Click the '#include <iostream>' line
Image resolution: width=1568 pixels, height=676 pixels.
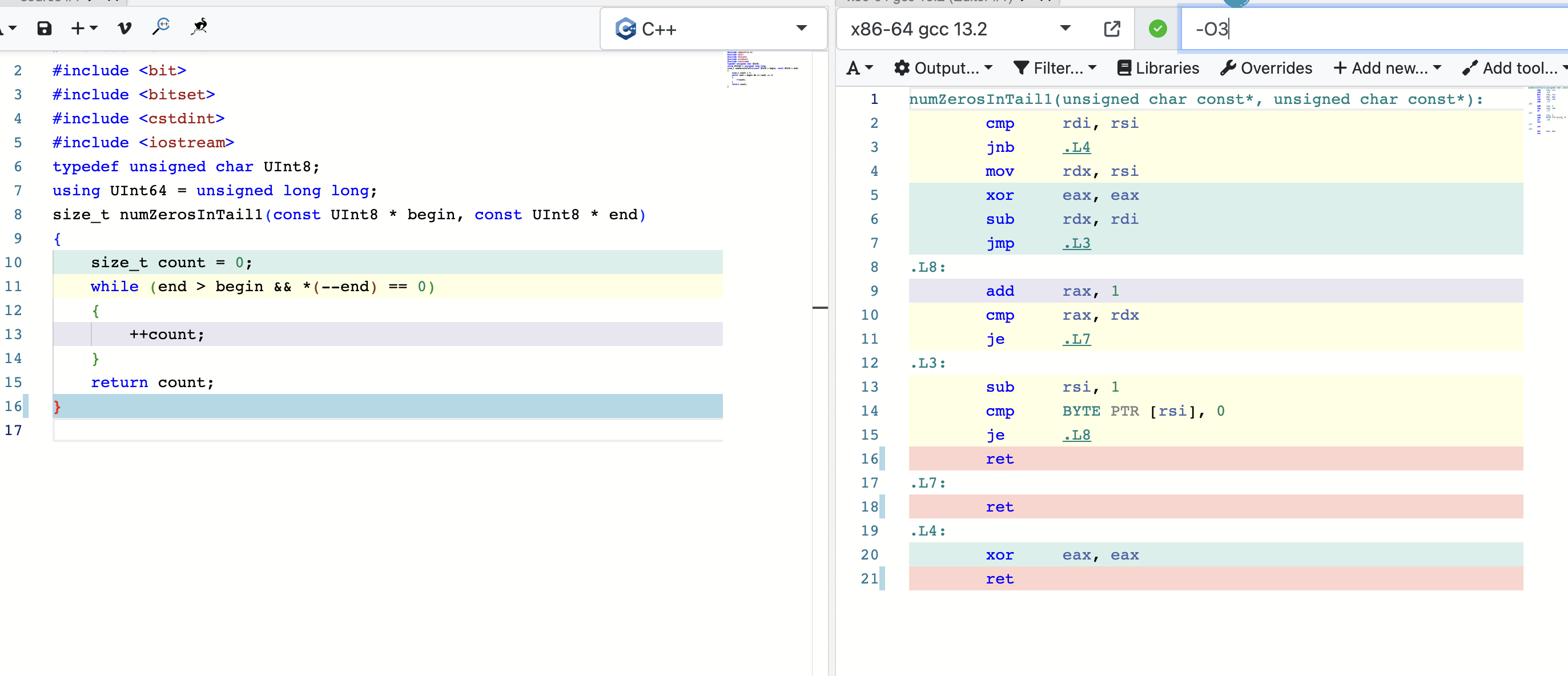click(143, 142)
